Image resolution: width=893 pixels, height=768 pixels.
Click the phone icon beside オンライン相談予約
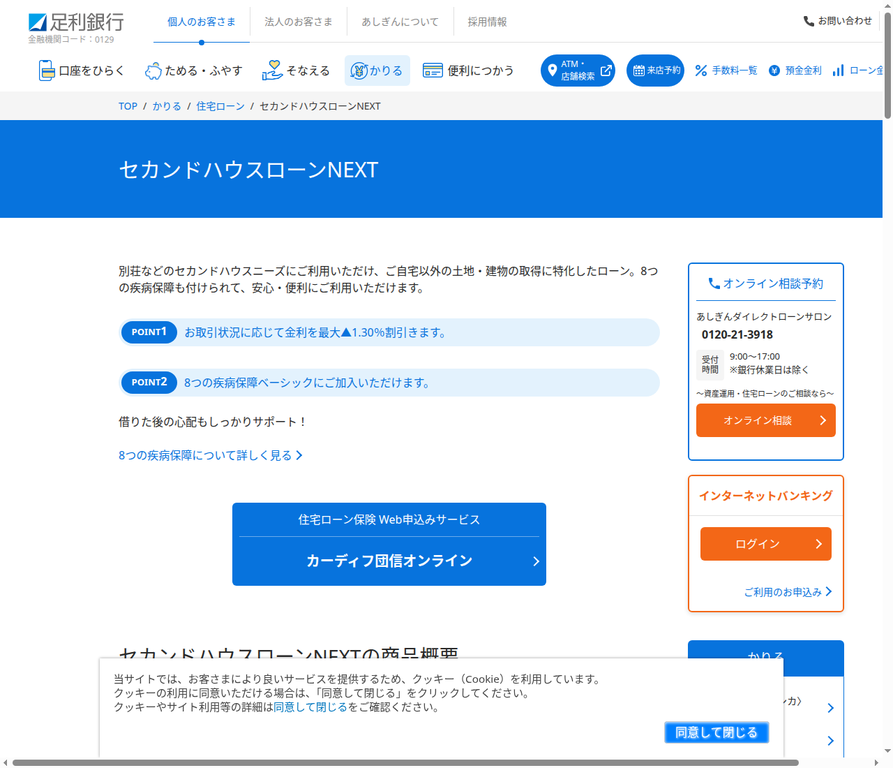click(x=714, y=283)
